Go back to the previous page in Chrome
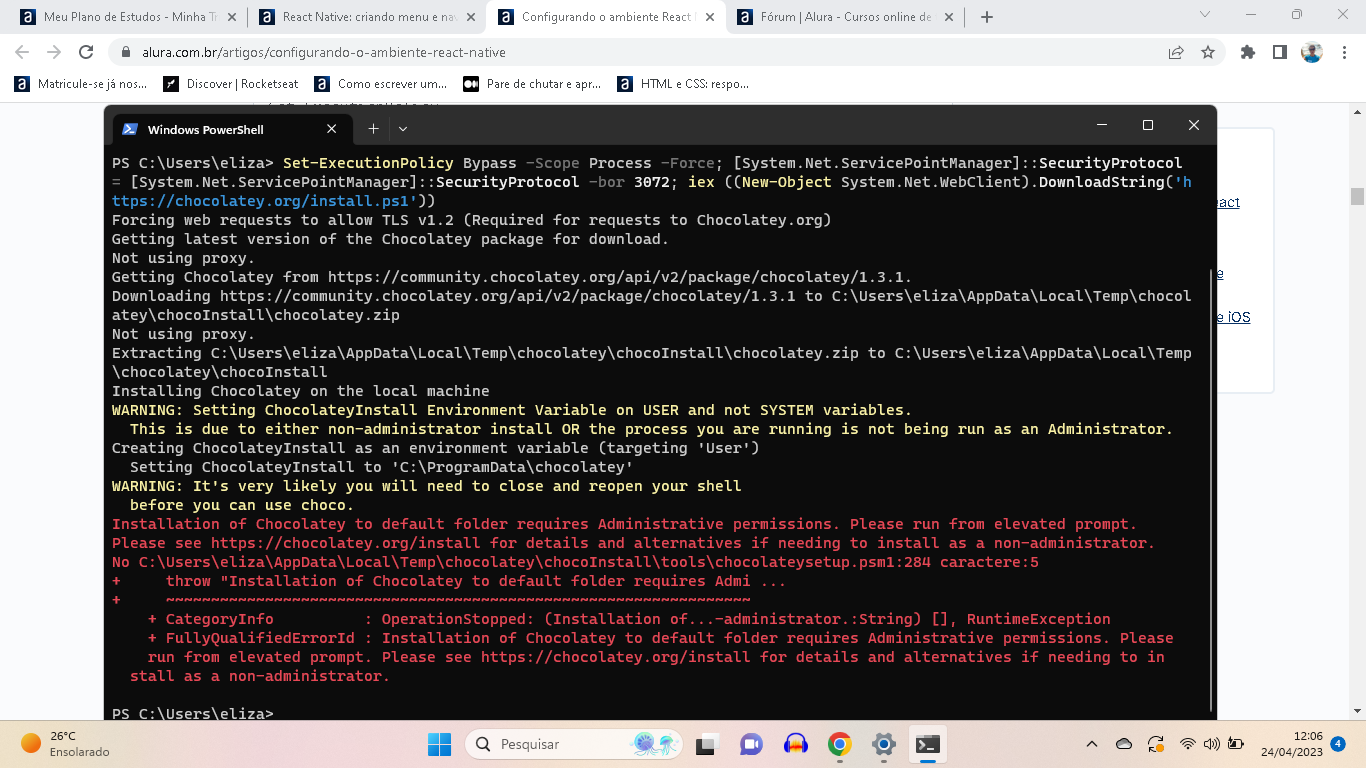 [x=22, y=52]
